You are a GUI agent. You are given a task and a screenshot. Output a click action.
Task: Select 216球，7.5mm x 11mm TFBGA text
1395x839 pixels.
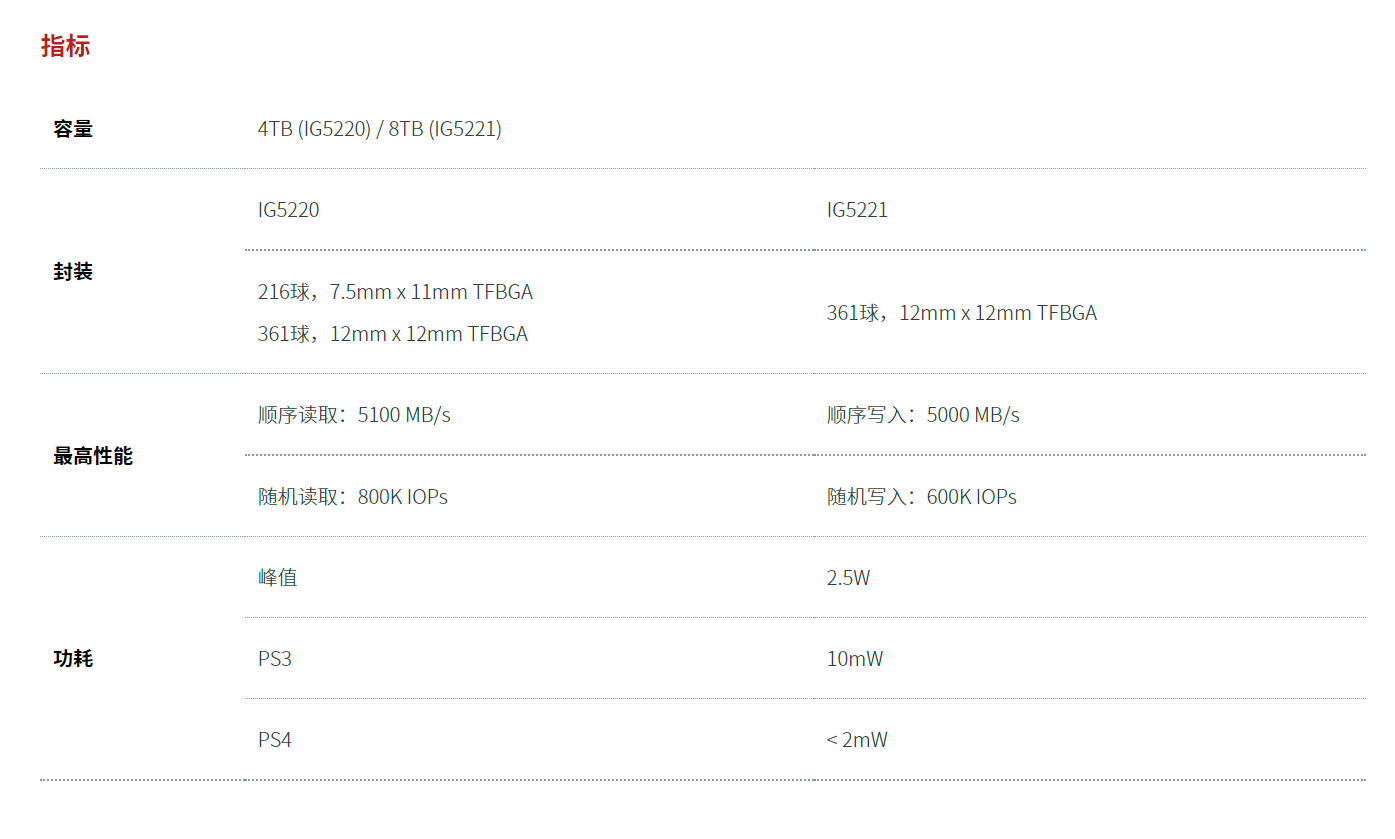point(395,292)
